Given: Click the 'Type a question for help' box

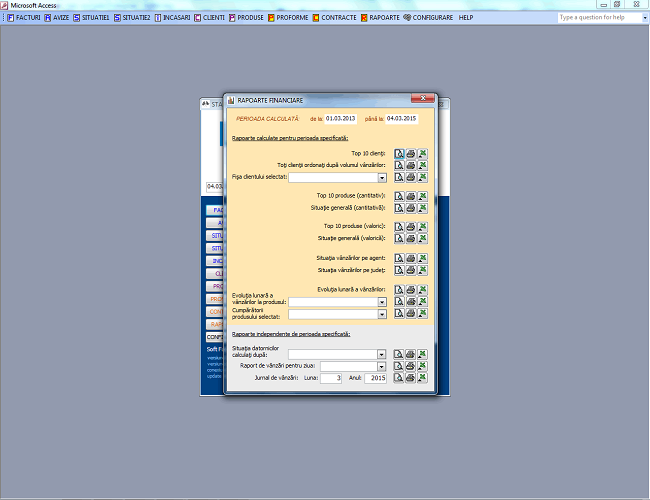Looking at the screenshot, I should click(x=599, y=18).
